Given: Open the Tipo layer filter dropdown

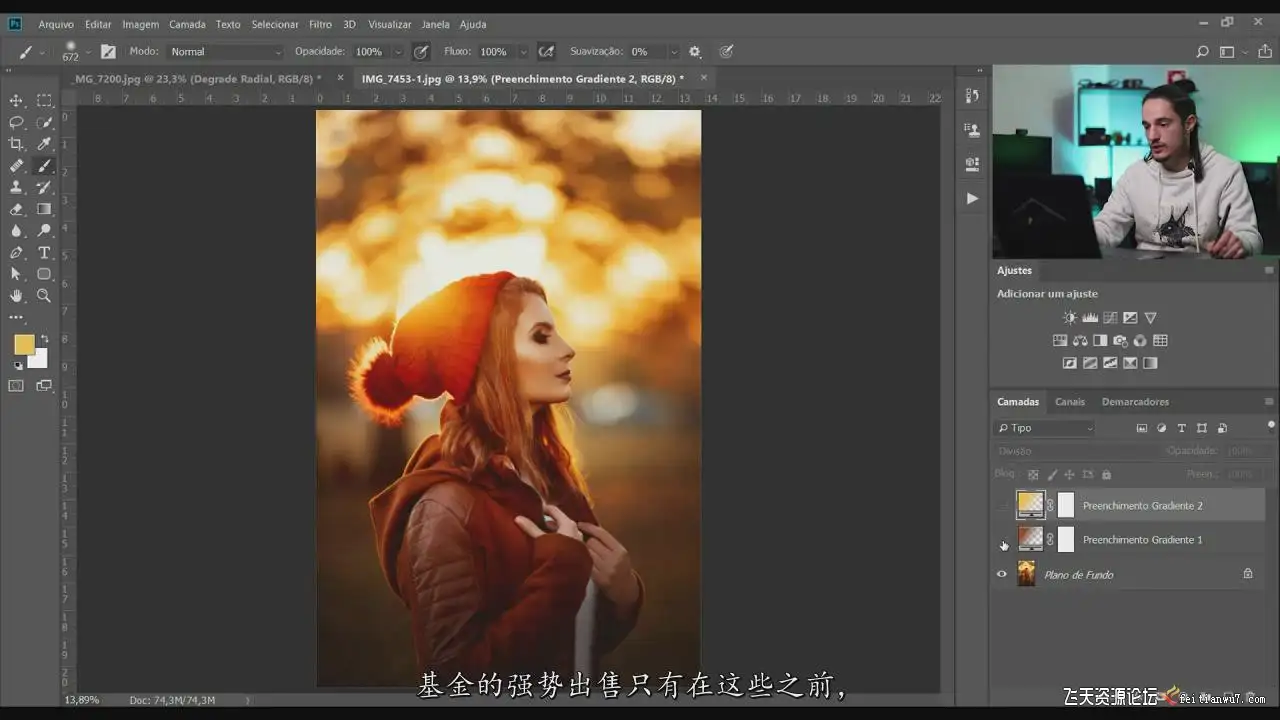Looking at the screenshot, I should (1045, 428).
